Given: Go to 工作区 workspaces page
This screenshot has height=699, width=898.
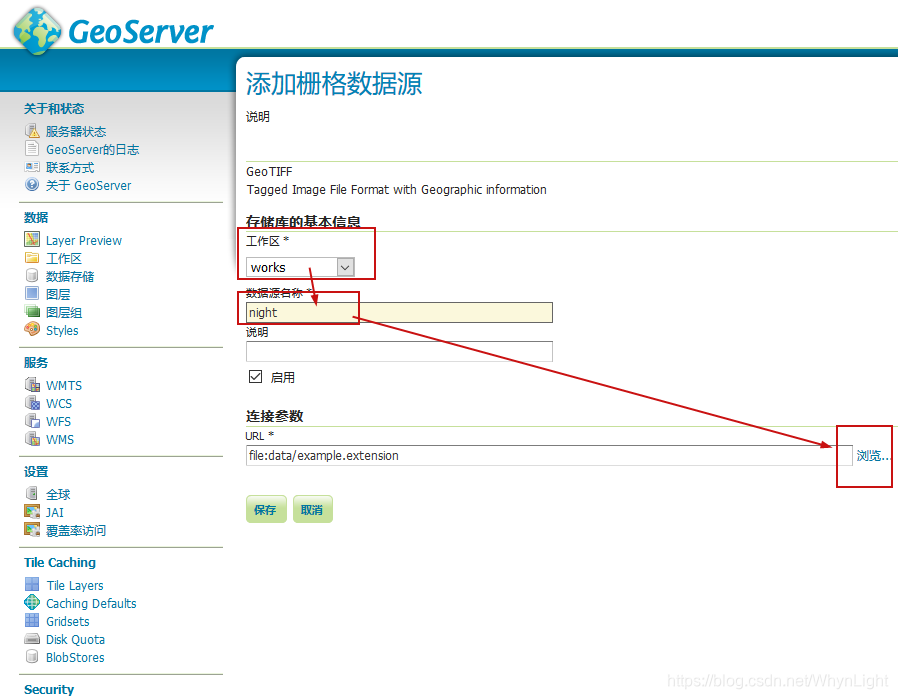Looking at the screenshot, I should (64, 259).
